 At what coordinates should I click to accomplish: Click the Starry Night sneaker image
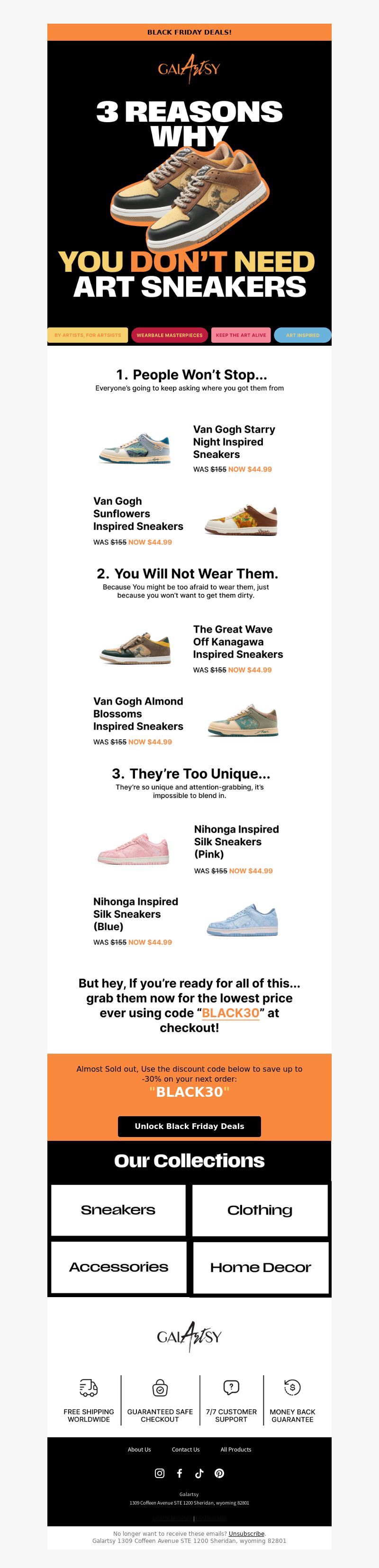[135, 448]
